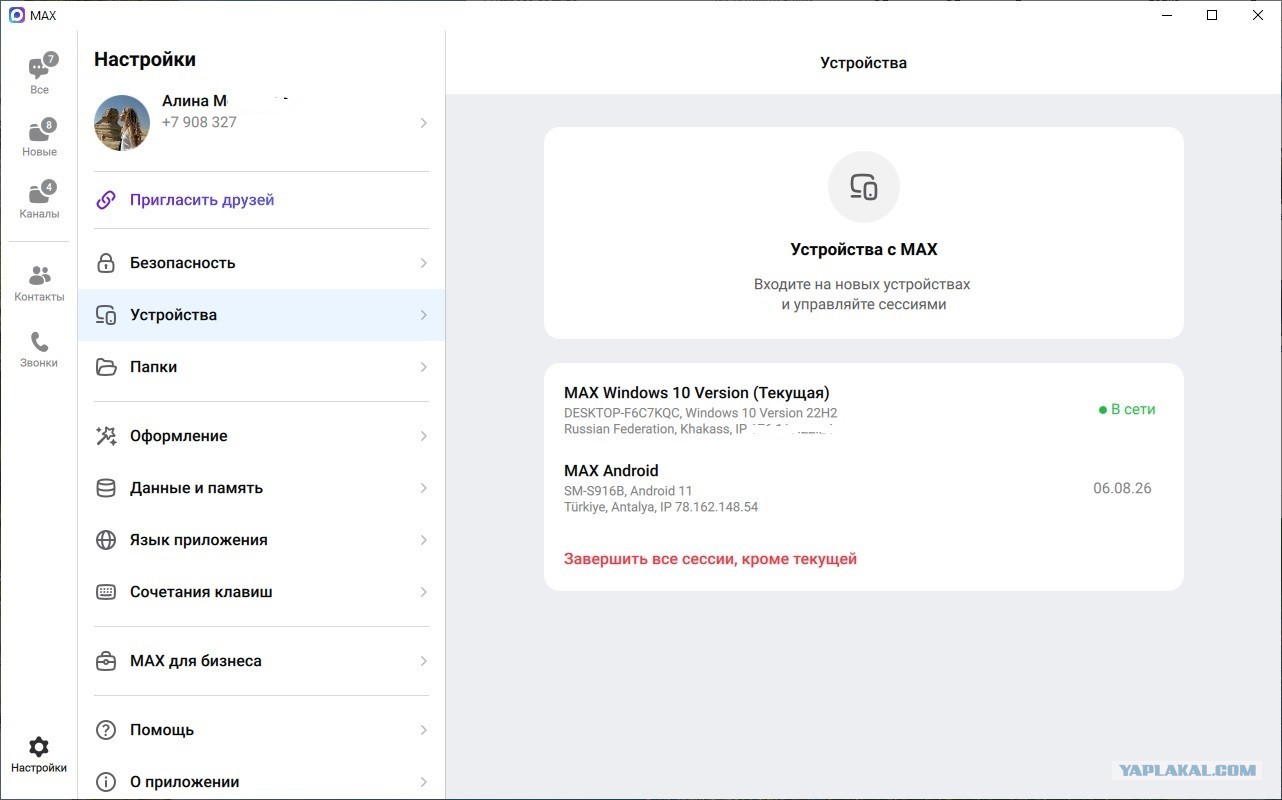
Task: Select the MAX Android session entry
Action: pos(864,488)
